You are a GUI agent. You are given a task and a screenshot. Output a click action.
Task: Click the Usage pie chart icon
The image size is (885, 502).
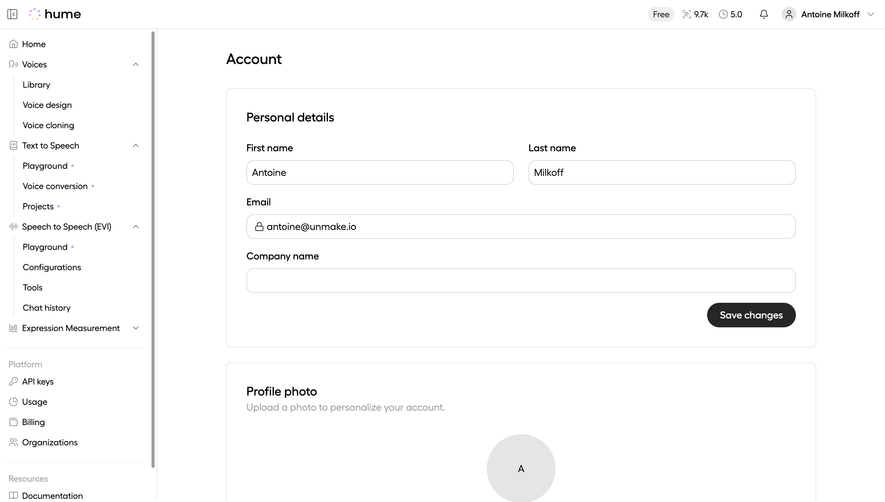pos(14,402)
